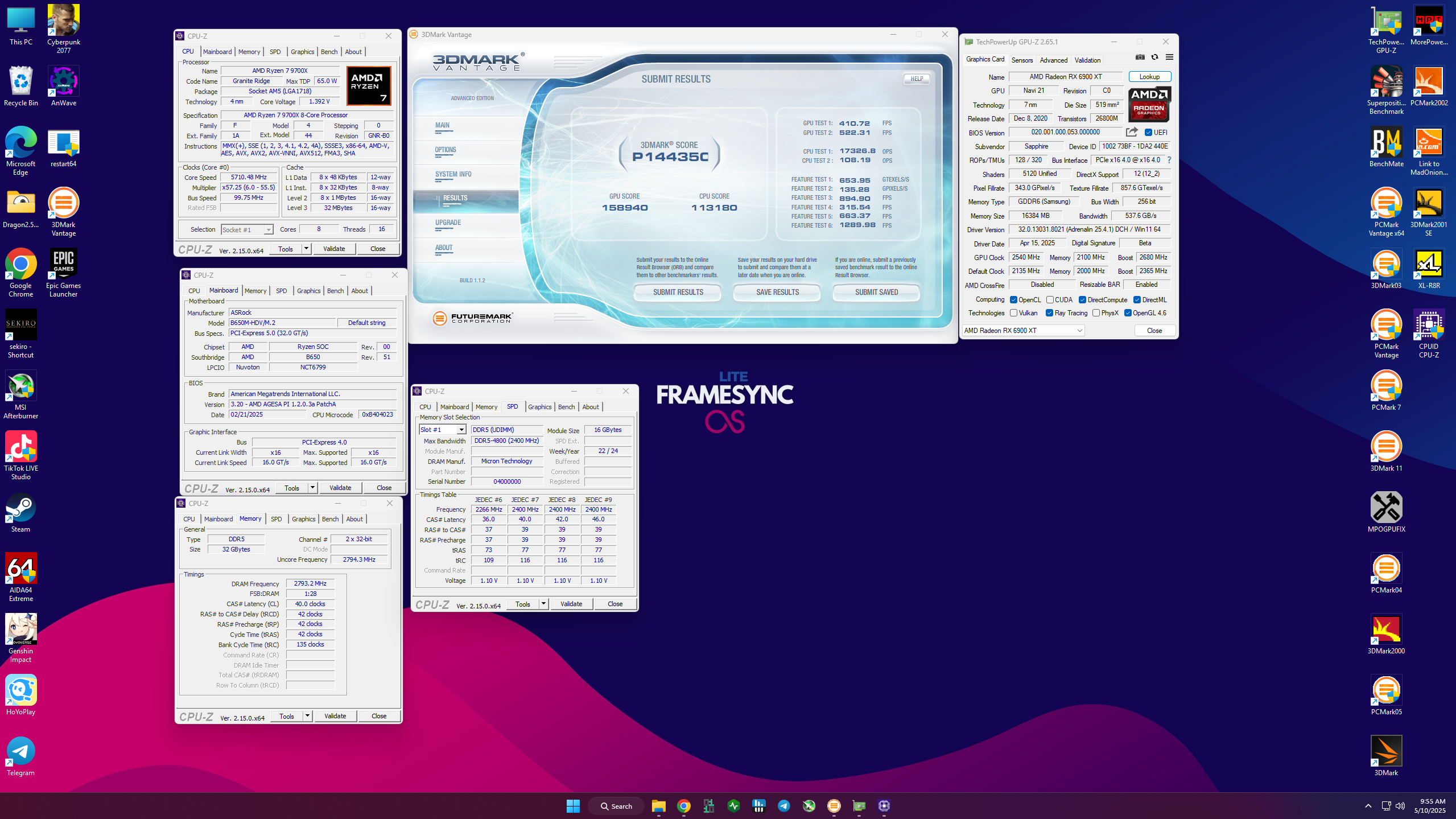Image resolution: width=1456 pixels, height=819 pixels.
Task: Open the GPU selection dropdown in GPU-Z
Action: click(1023, 331)
